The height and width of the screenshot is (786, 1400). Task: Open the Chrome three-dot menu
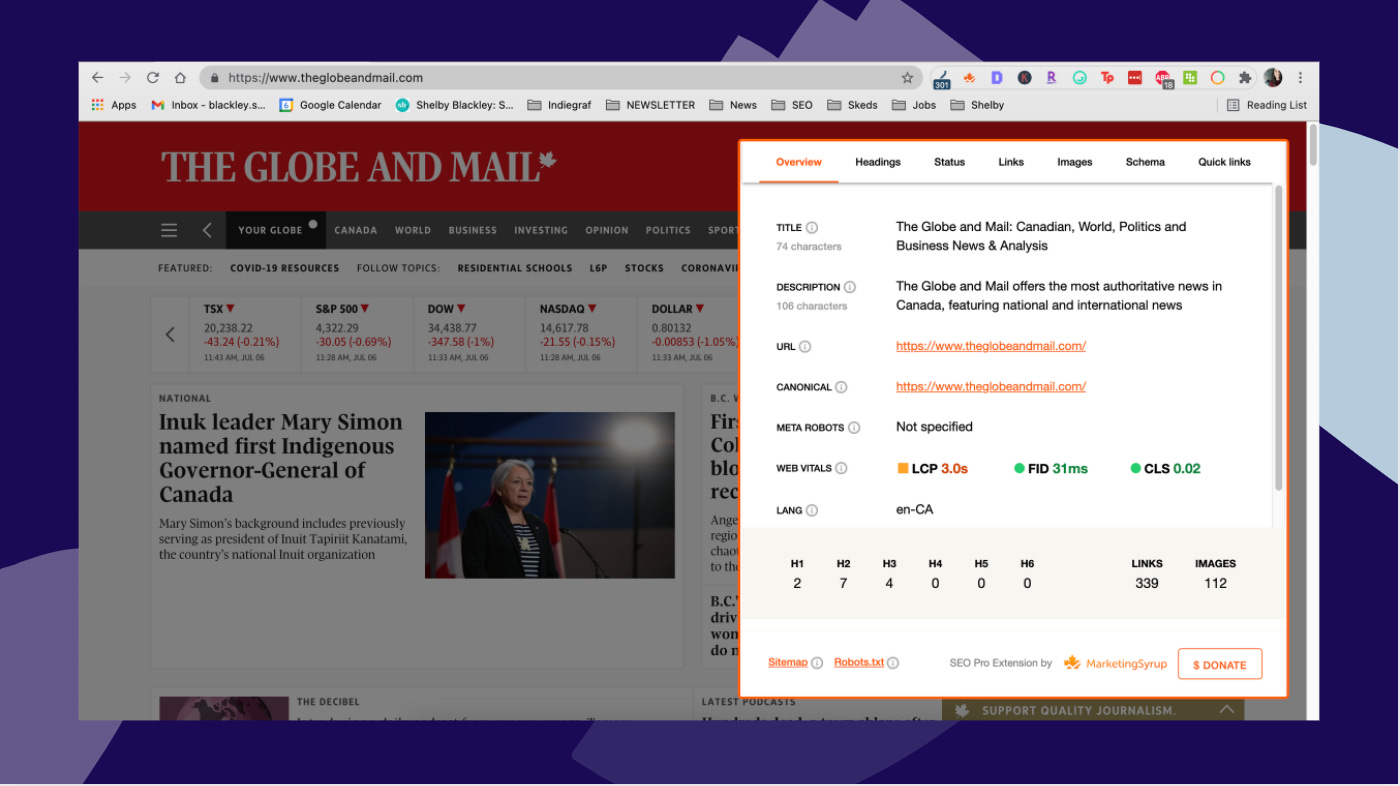tap(1300, 77)
